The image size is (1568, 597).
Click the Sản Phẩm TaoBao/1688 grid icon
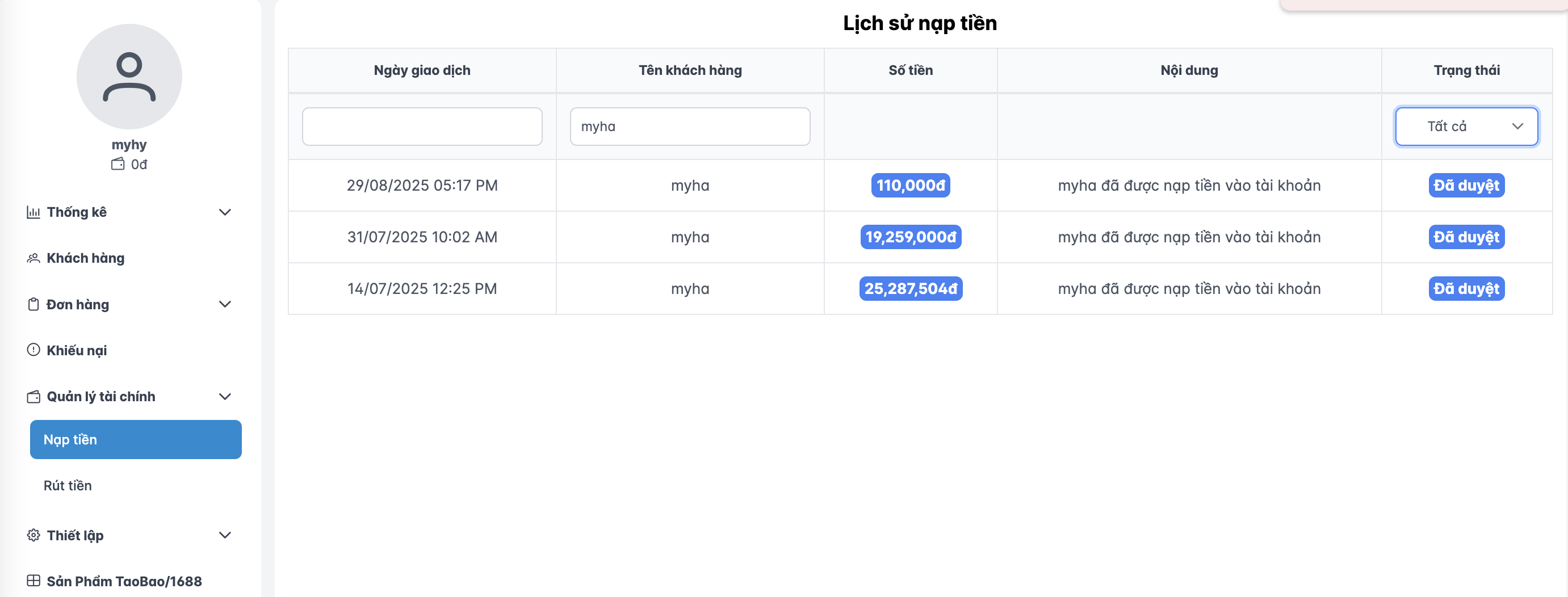[33, 581]
